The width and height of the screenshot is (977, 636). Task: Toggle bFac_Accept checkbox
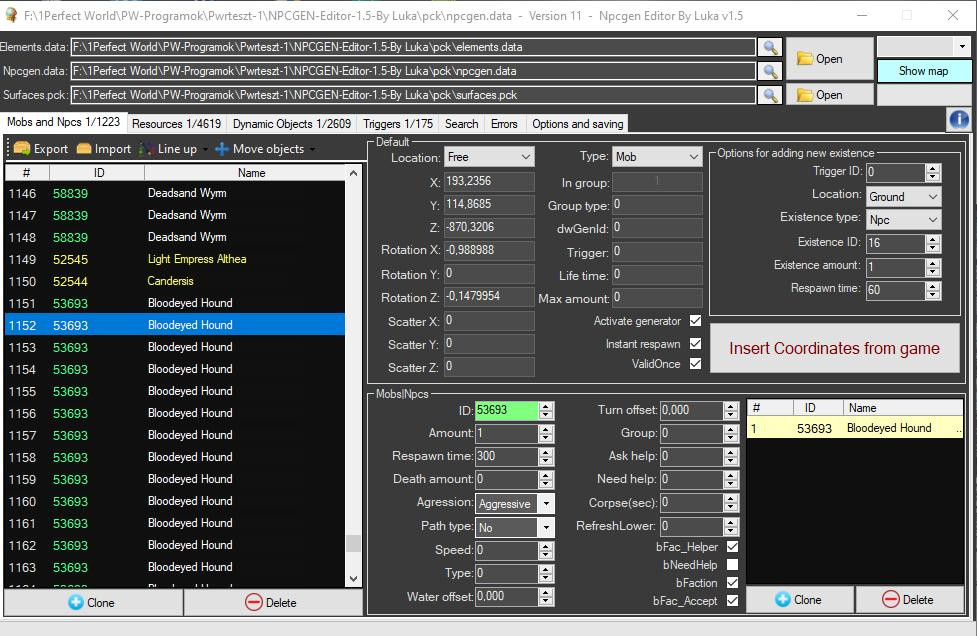pyautogui.click(x=733, y=600)
